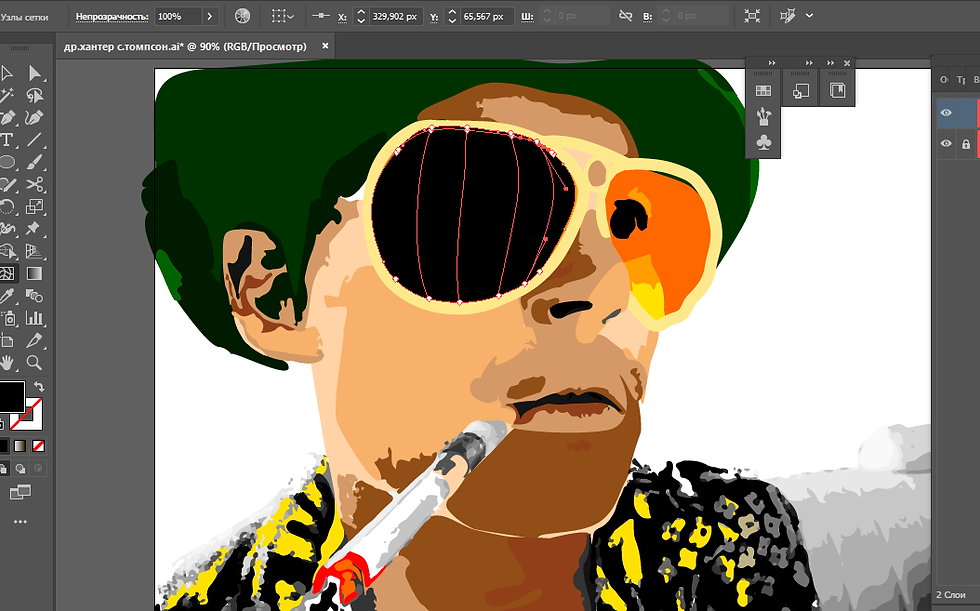980x611 pixels.
Task: Pick the Puppet Warp pin tool
Action: point(35,229)
